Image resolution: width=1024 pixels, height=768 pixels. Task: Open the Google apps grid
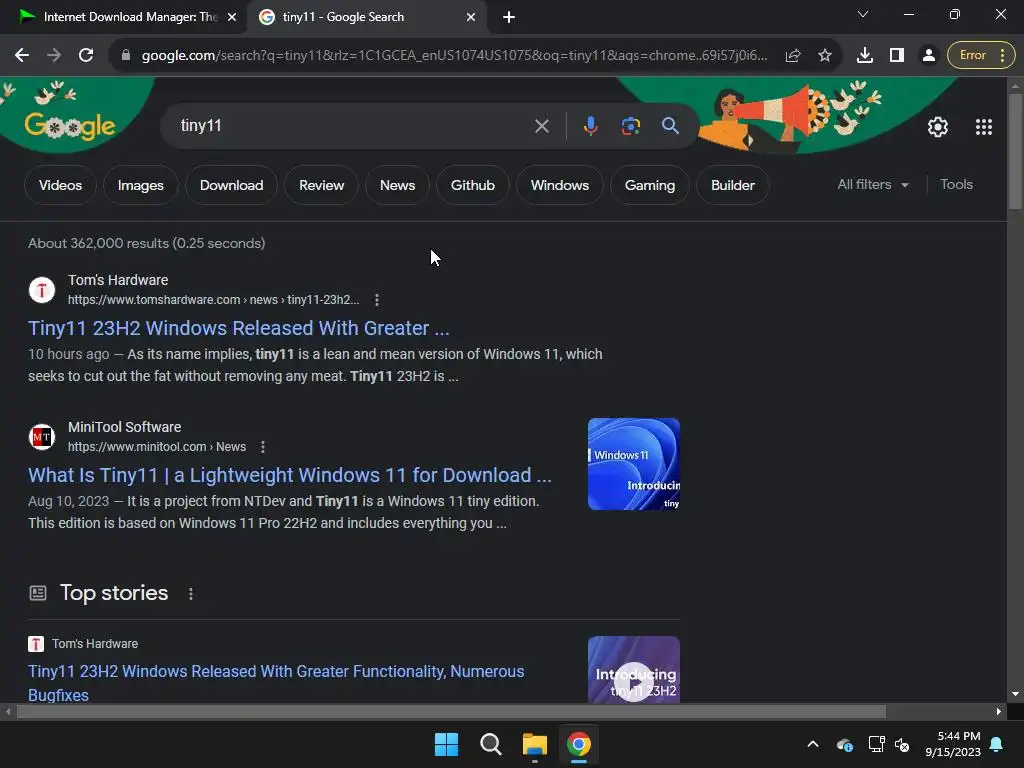tap(984, 127)
